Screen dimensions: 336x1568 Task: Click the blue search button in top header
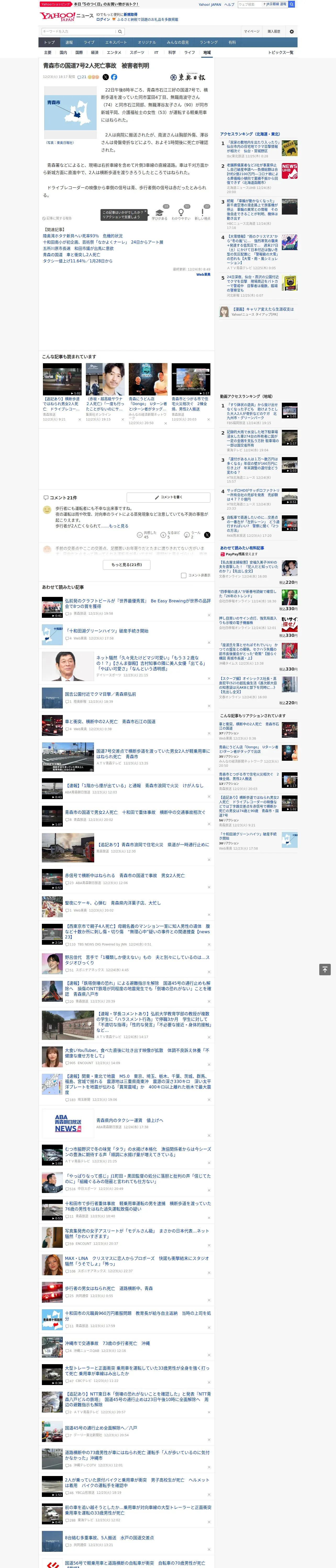click(292, 4)
